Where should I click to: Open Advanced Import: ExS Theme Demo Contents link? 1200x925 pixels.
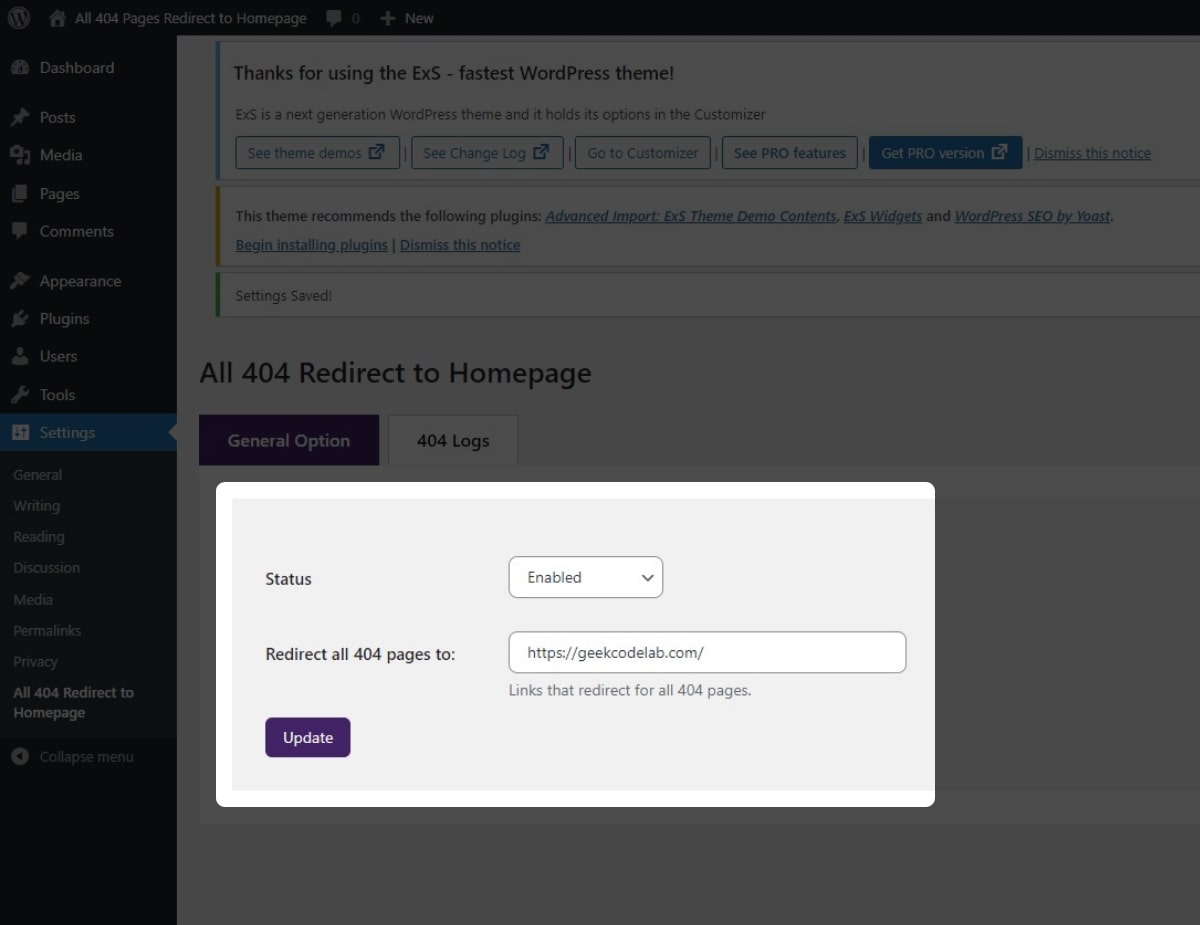pos(691,216)
